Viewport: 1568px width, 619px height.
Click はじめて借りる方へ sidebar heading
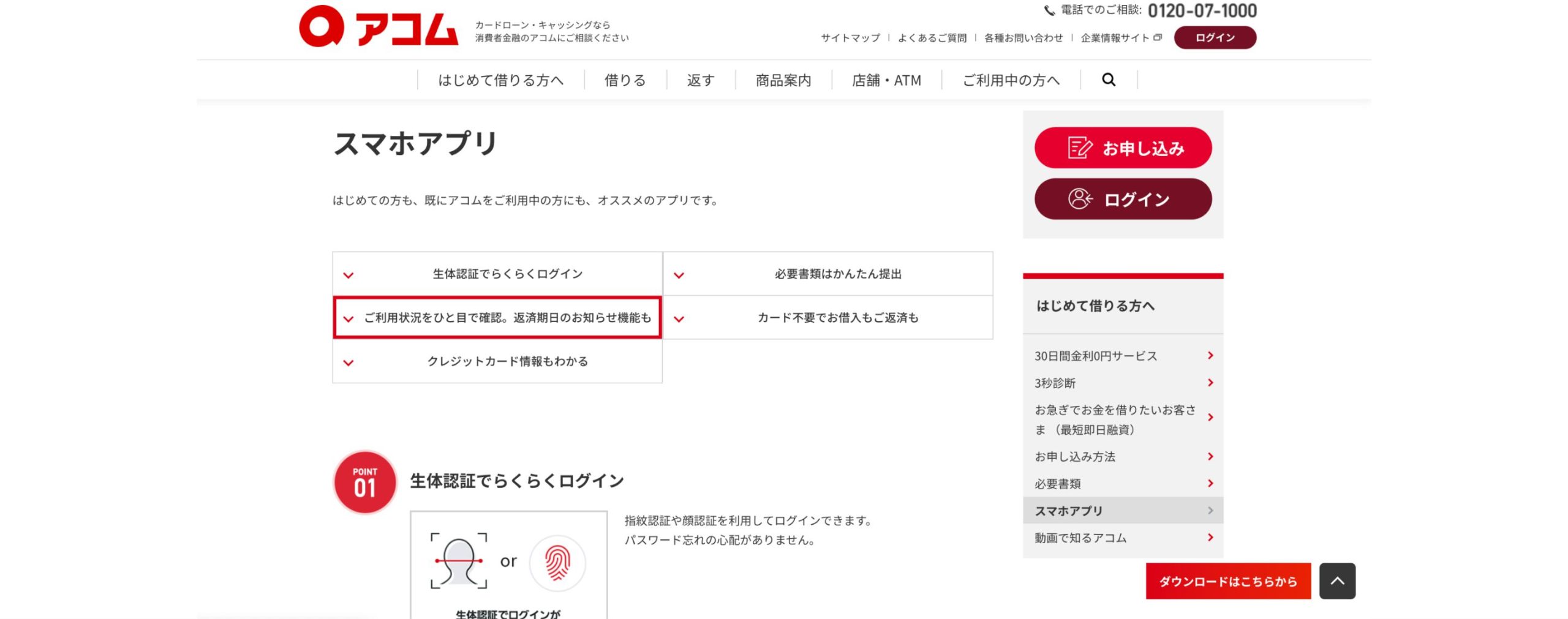pos(1095,306)
